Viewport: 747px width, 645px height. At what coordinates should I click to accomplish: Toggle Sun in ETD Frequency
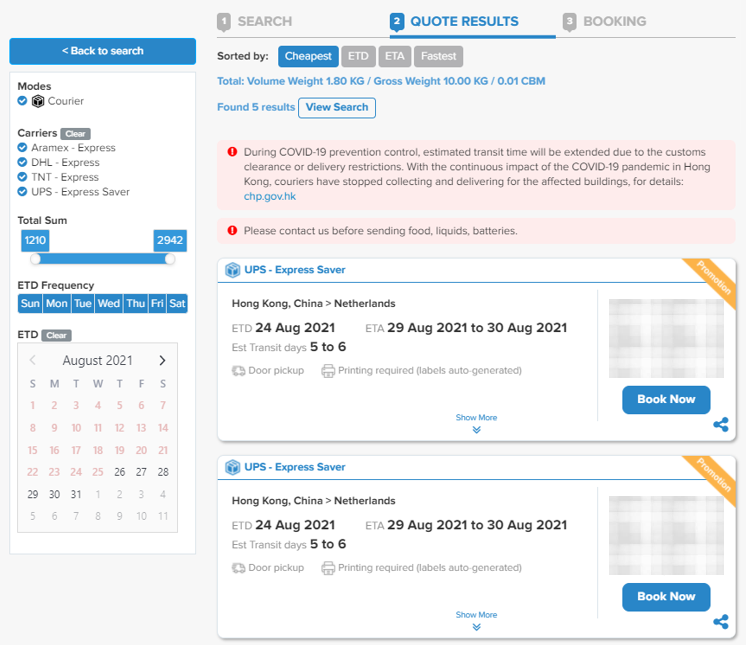pyautogui.click(x=30, y=303)
